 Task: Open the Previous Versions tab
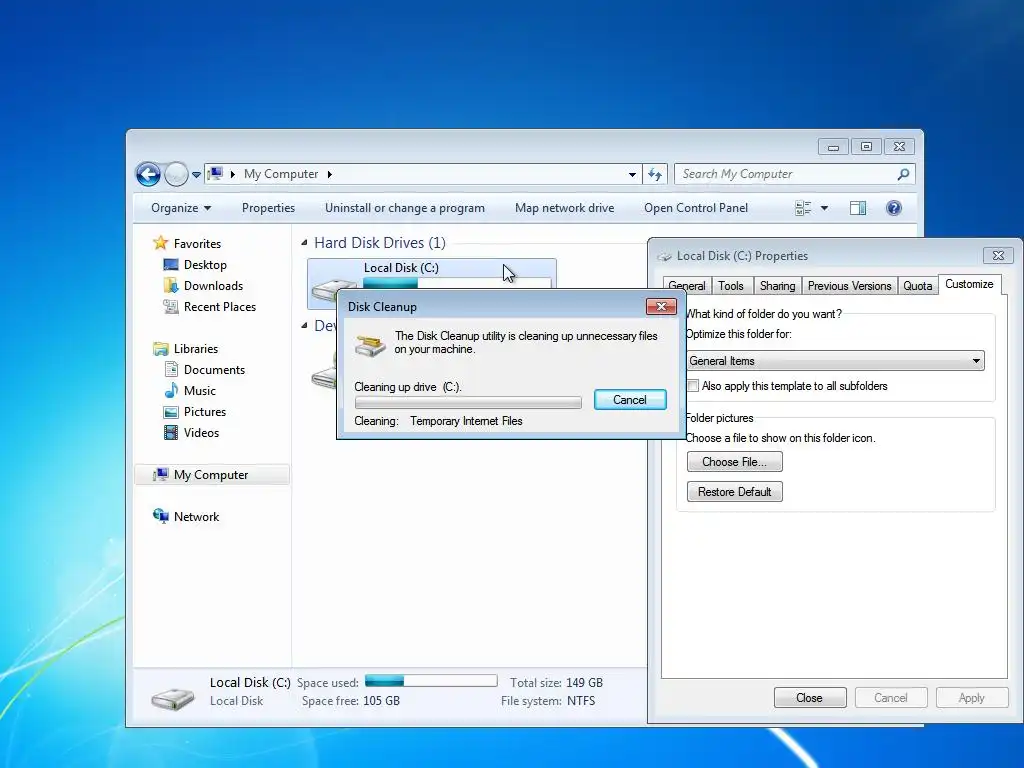(849, 286)
